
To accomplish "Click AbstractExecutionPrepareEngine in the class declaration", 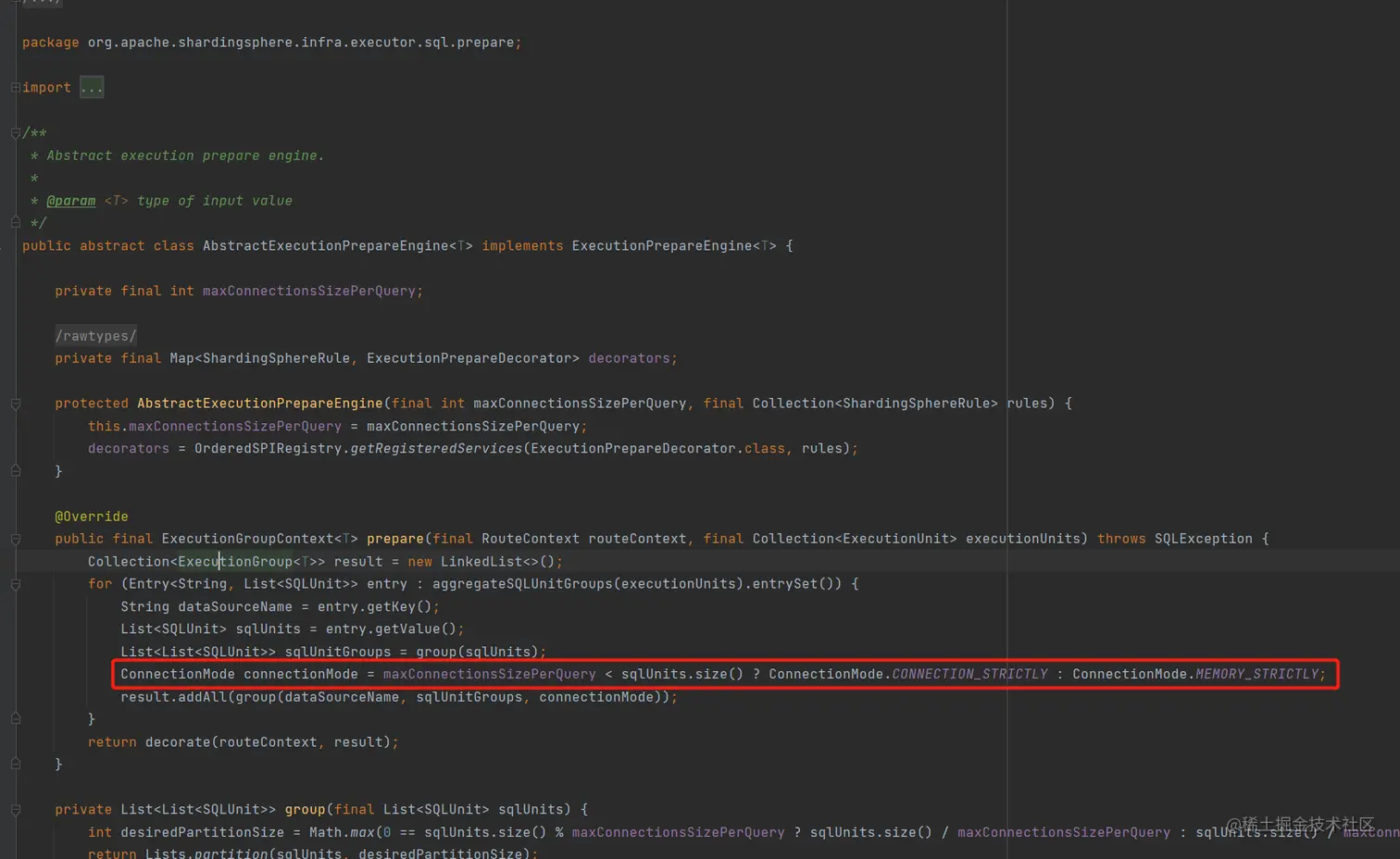I will [326, 246].
